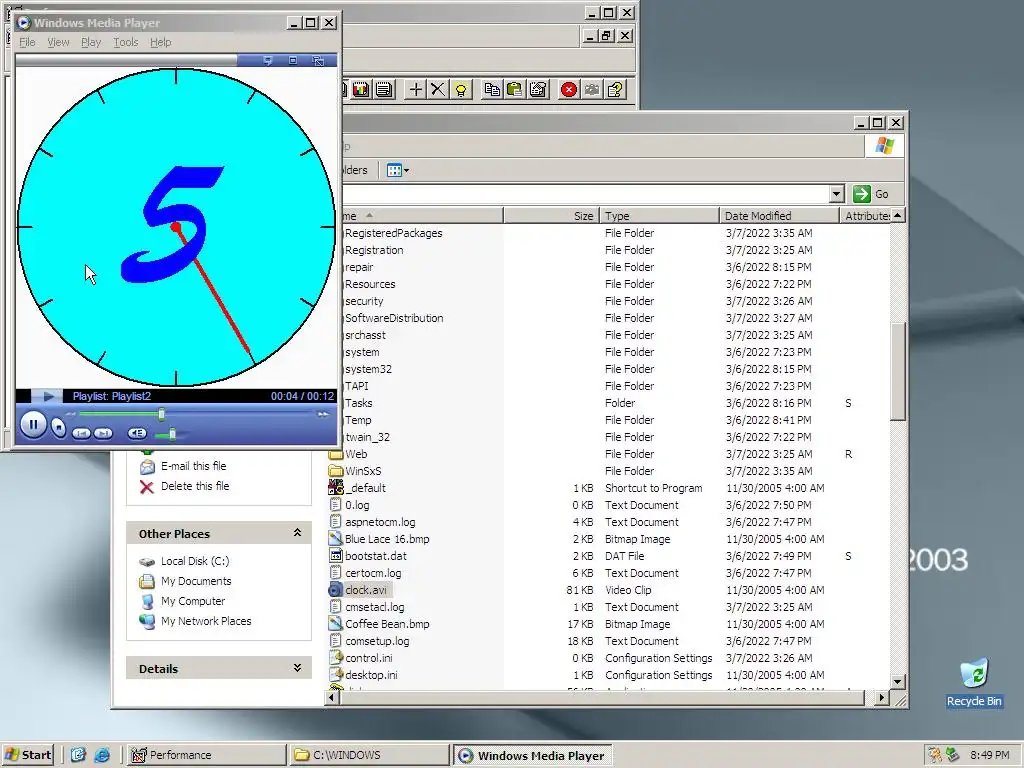The height and width of the screenshot is (768, 1024).
Task: Click the Add counter plus icon in Performance
Action: [415, 89]
